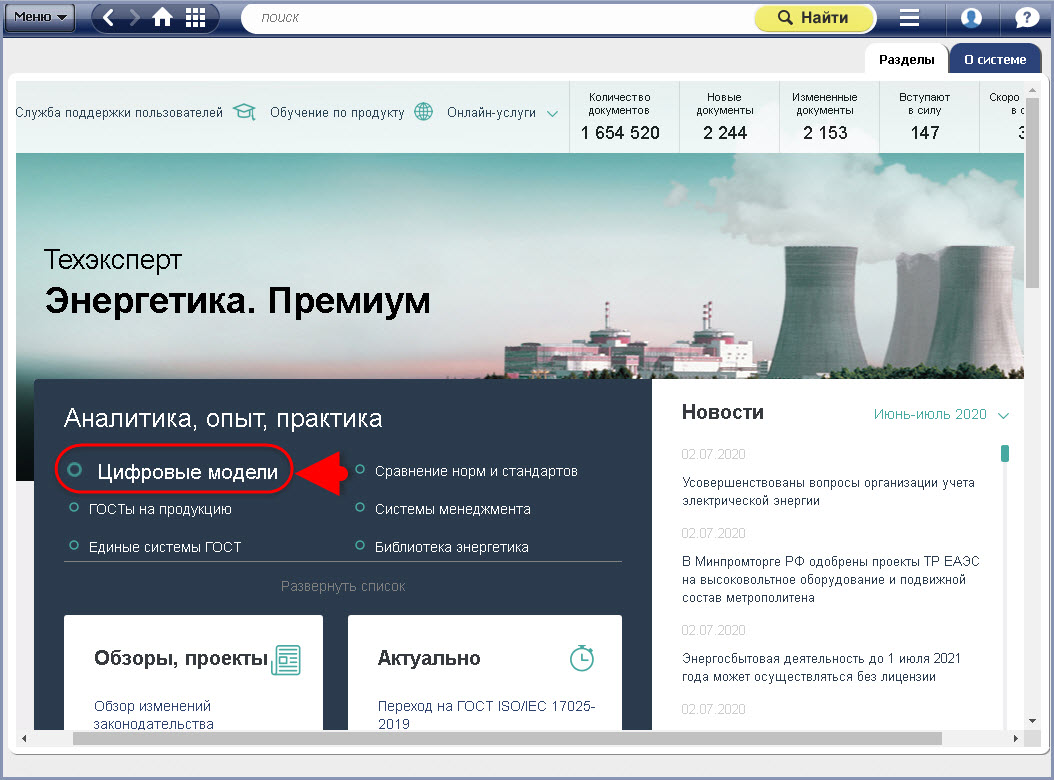Open the Цифровые модели section
Screen dimensions: 1054x780
coord(187,472)
